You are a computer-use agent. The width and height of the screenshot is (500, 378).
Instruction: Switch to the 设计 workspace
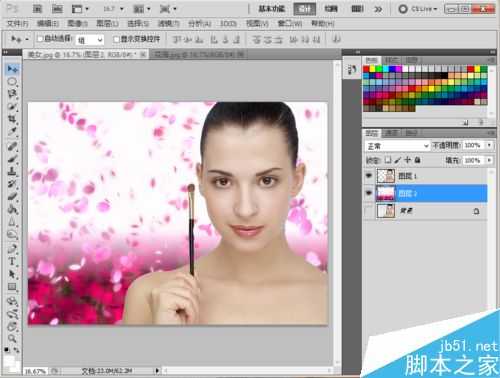(304, 9)
